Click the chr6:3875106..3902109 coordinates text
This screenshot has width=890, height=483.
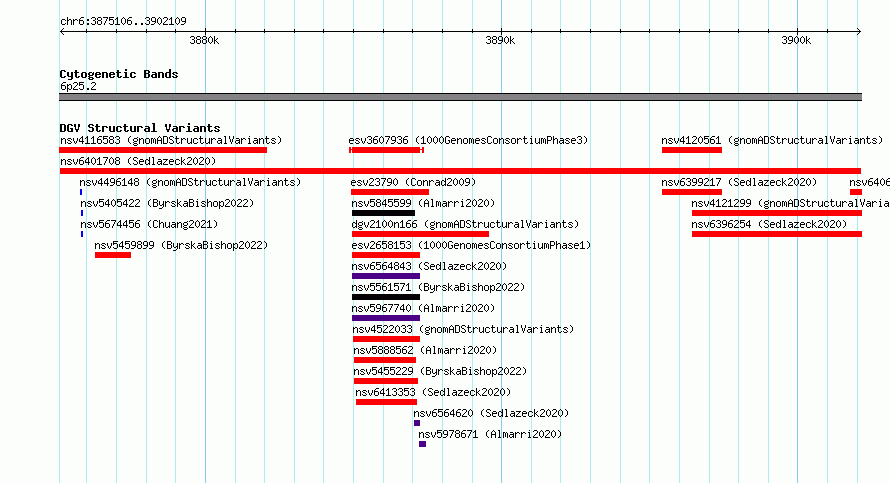(123, 21)
